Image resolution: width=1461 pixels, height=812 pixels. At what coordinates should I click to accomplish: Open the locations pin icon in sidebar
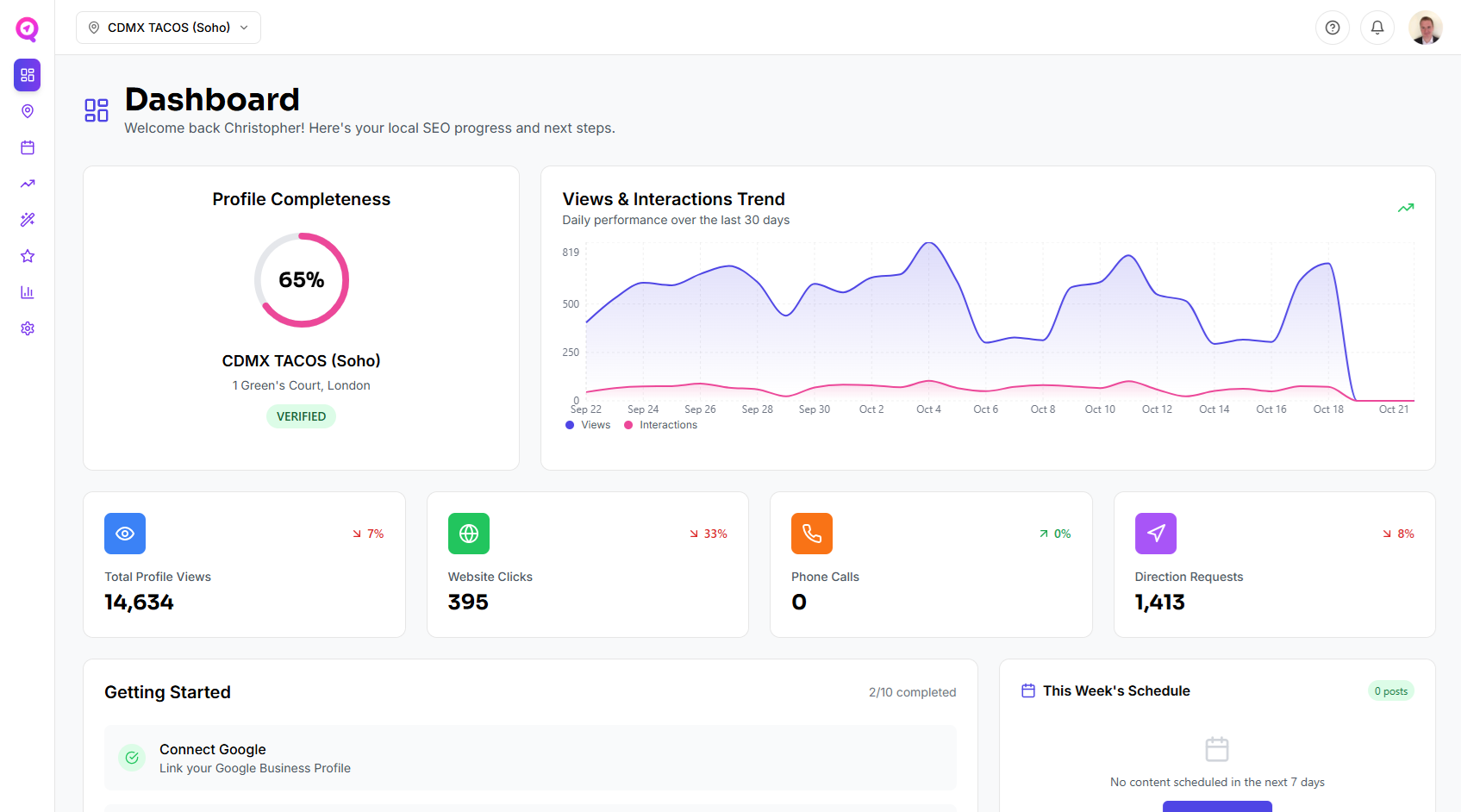tap(27, 111)
